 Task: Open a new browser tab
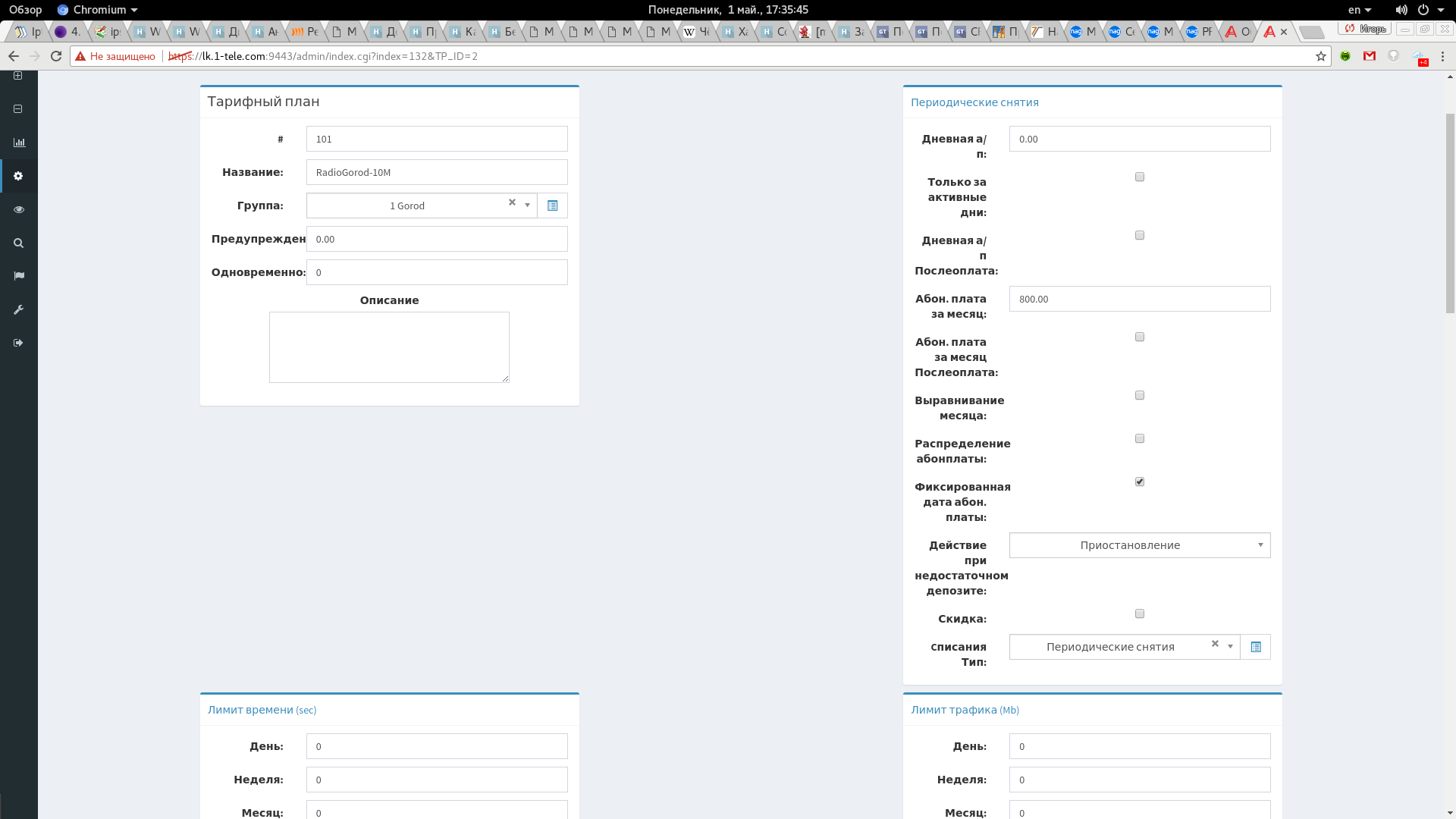(1311, 33)
